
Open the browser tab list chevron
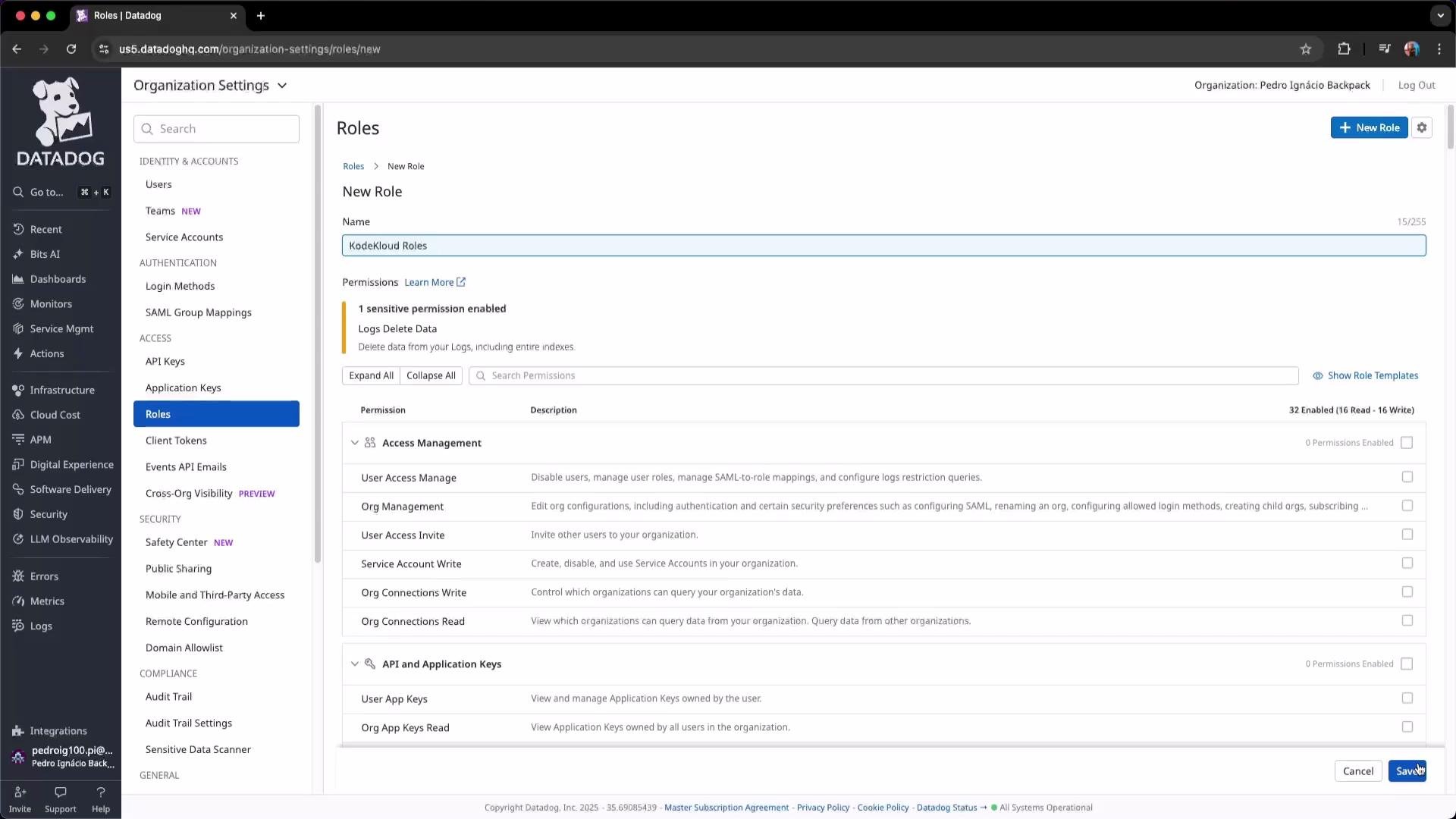pos(1440,15)
